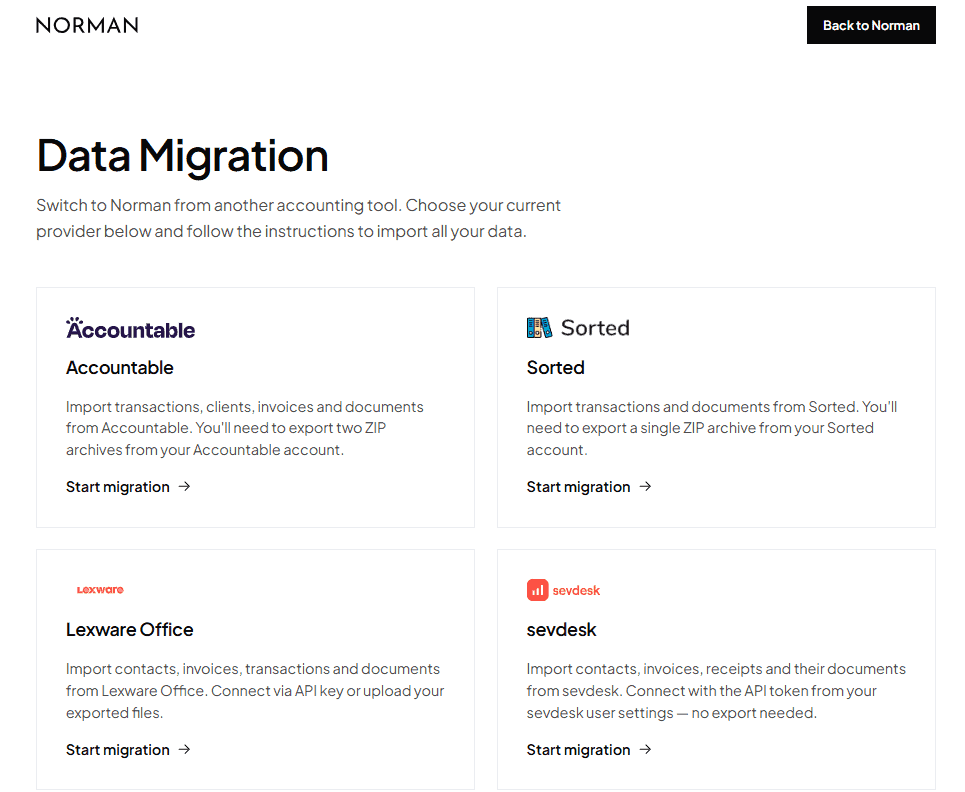Click arrow icon in Accountable card
Viewport: 965px width, 792px height.
tap(184, 487)
